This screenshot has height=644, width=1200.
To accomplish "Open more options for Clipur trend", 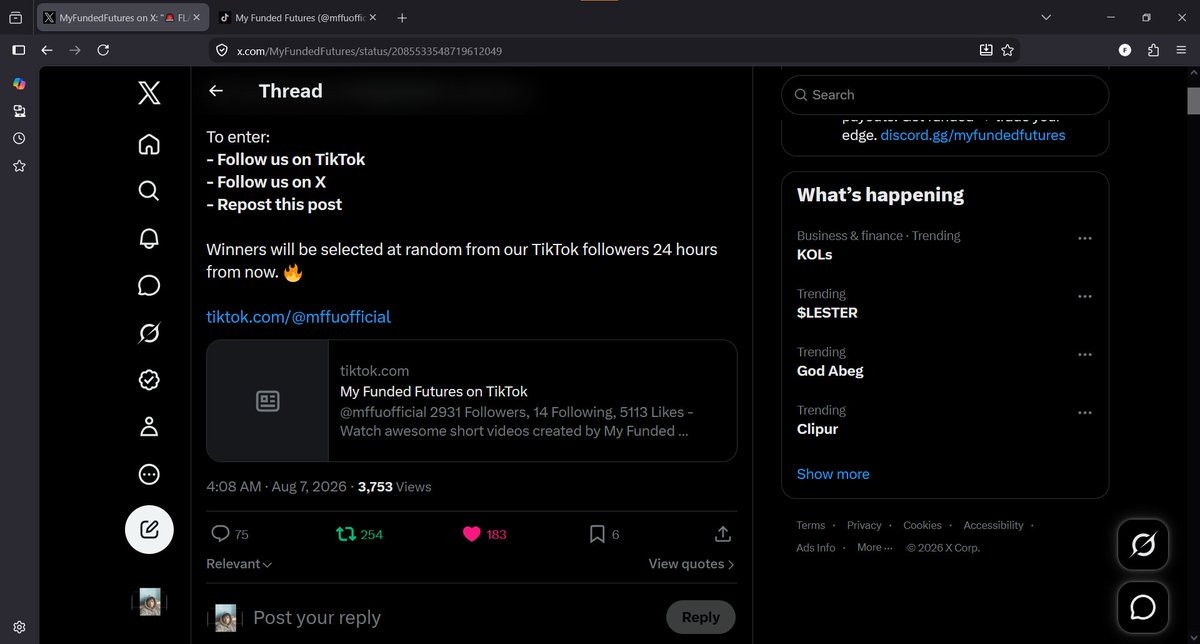I will point(1084,412).
